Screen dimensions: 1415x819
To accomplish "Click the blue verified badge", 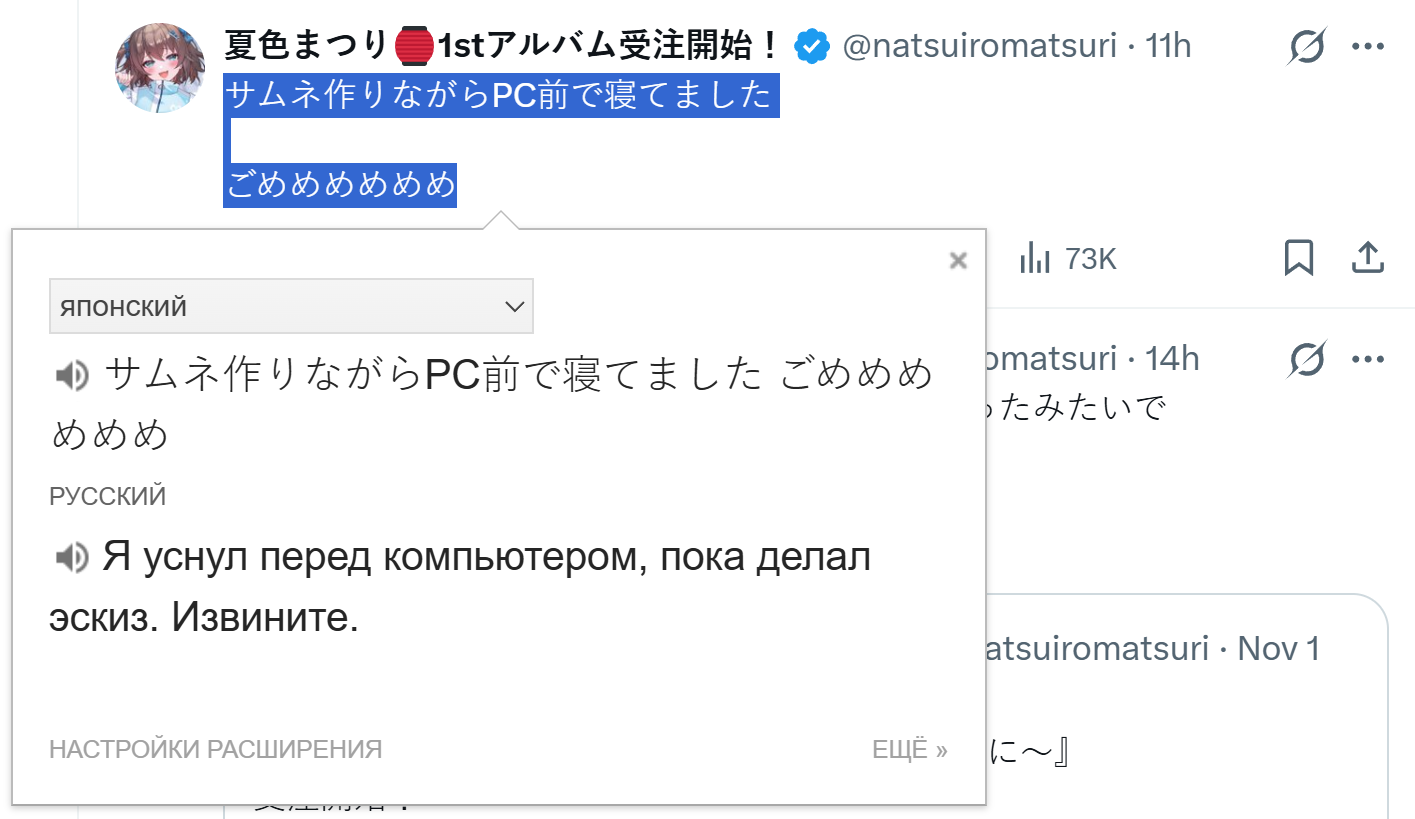I will click(811, 46).
